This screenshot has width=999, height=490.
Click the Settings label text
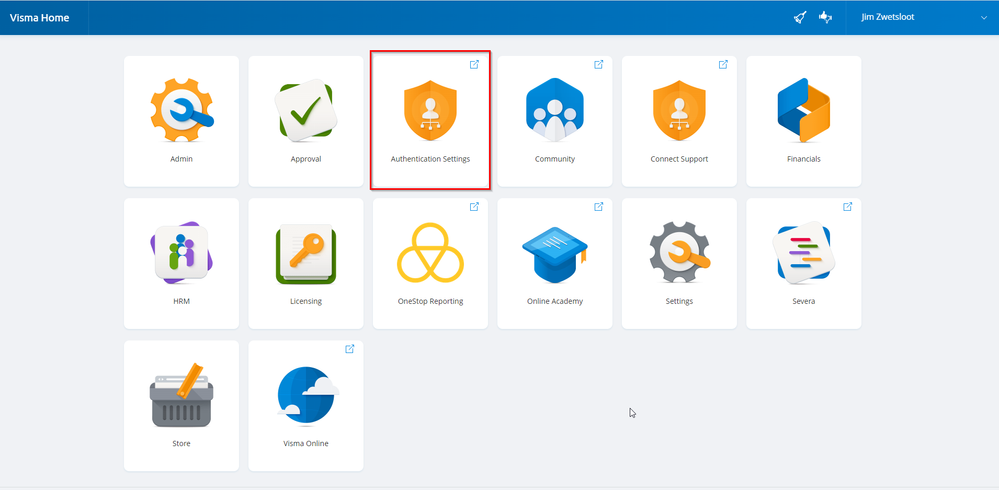679,301
